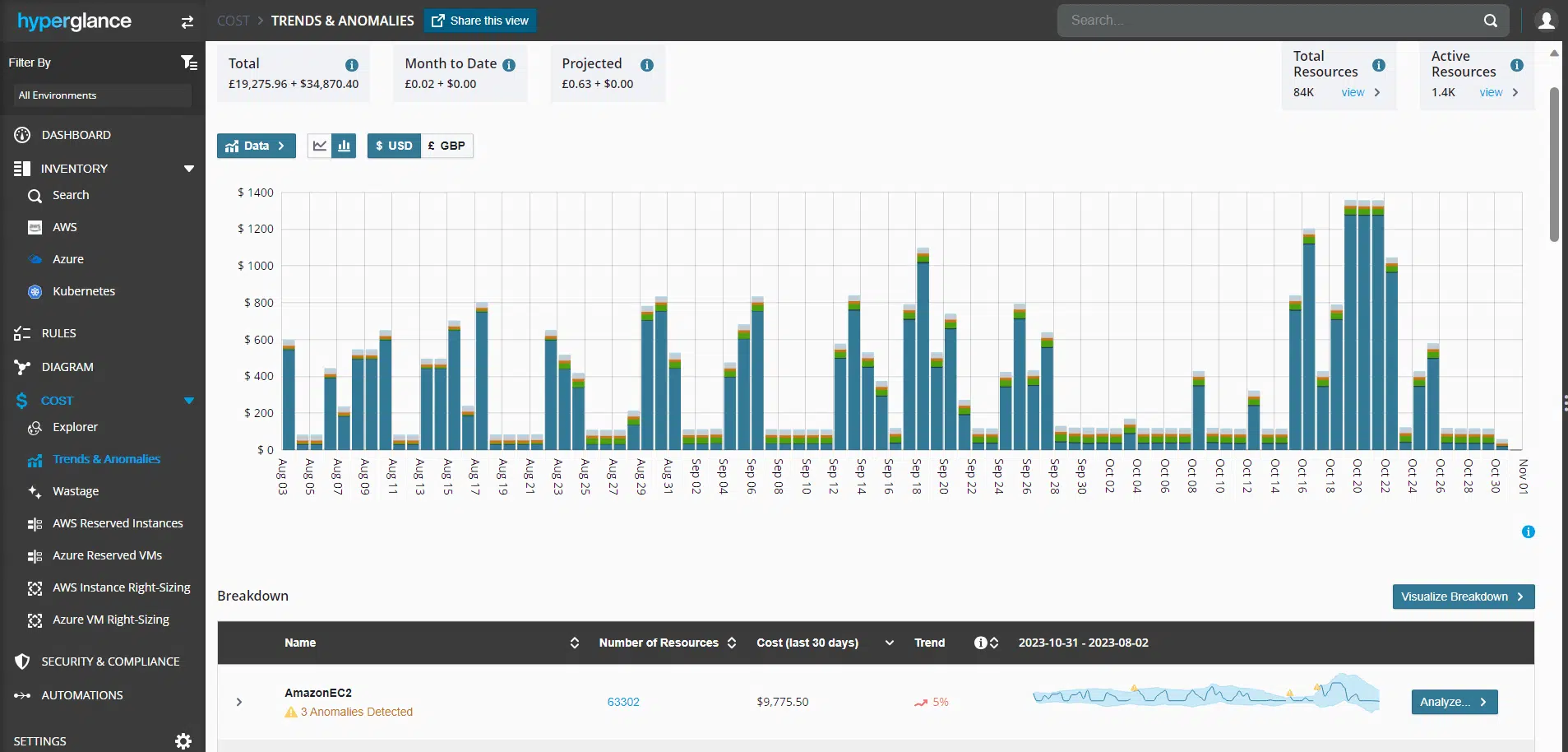Screen dimensions: 1568x752
Task: Switch the chart to bar graph view
Action: tap(345, 146)
